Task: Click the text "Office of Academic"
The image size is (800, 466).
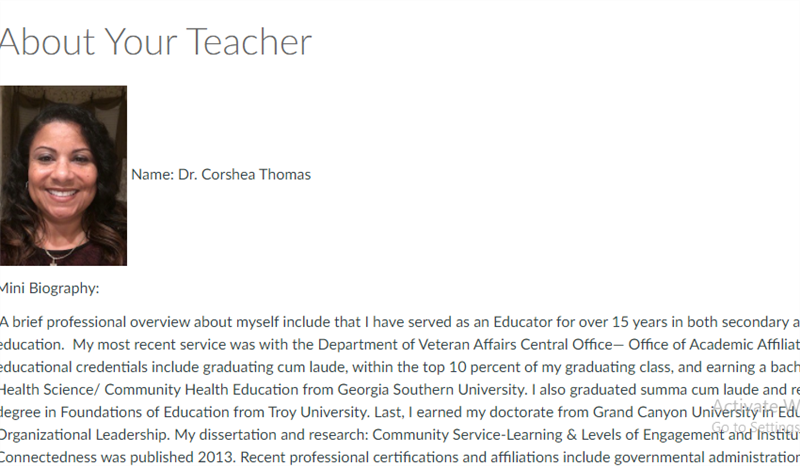Action: click(x=691, y=345)
